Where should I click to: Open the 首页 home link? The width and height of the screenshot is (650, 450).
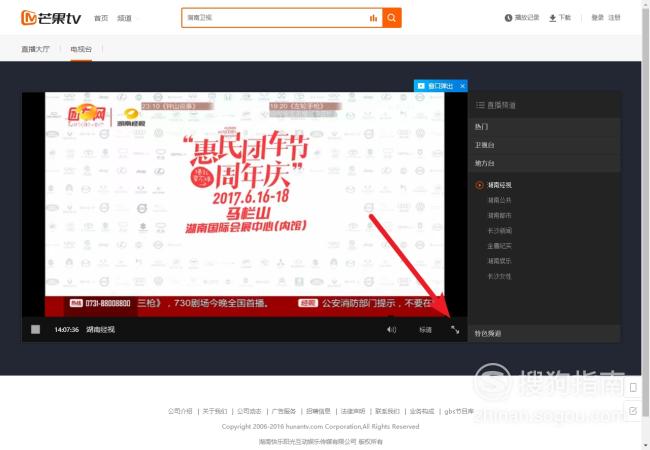(101, 18)
